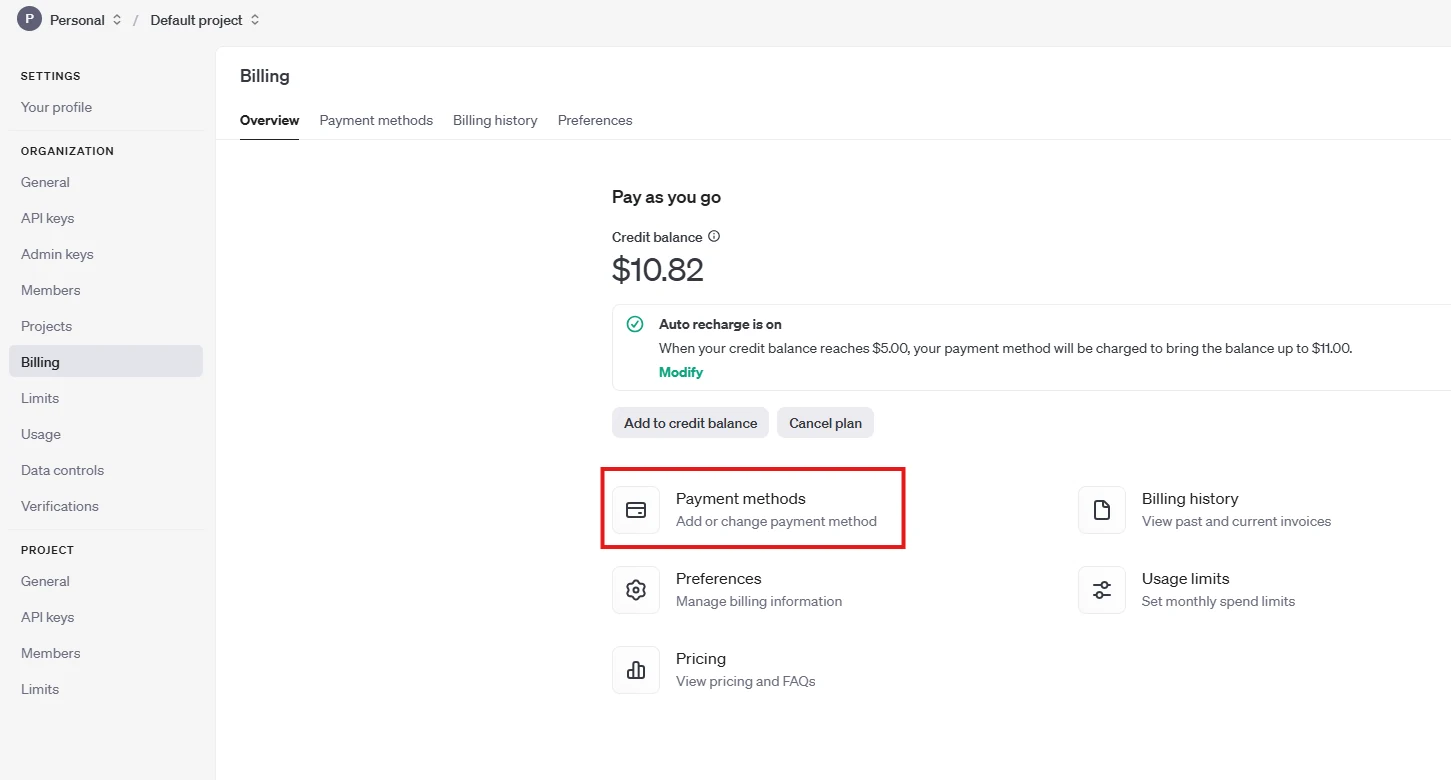Open Projects in the sidebar

(46, 326)
